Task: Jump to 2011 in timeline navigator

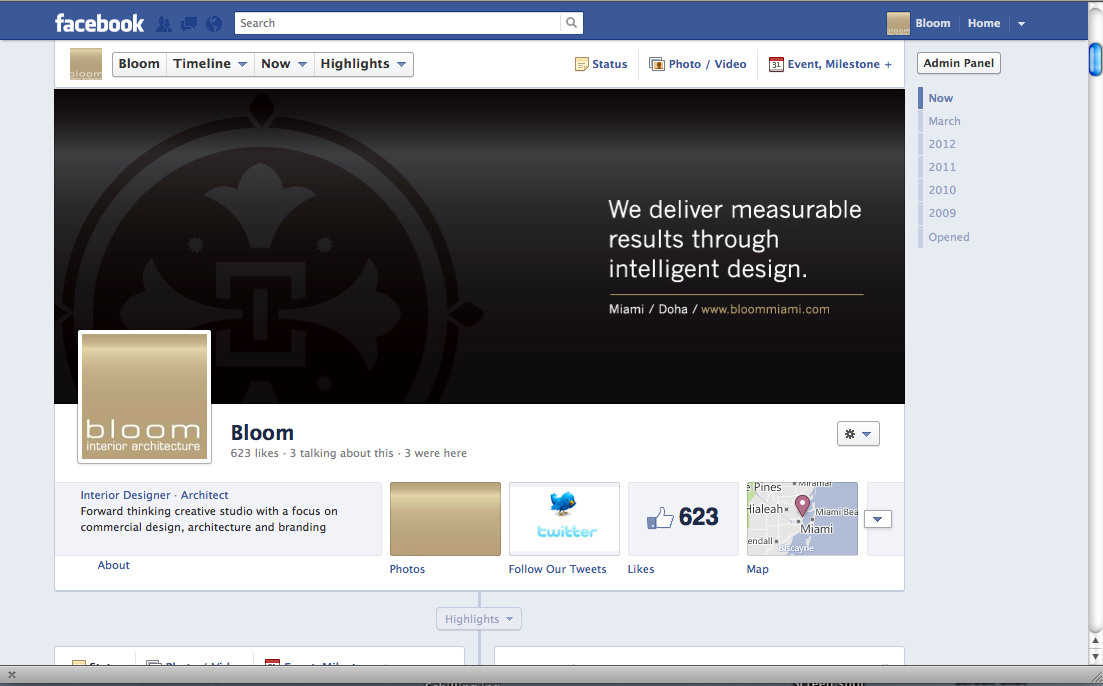Action: (x=942, y=167)
